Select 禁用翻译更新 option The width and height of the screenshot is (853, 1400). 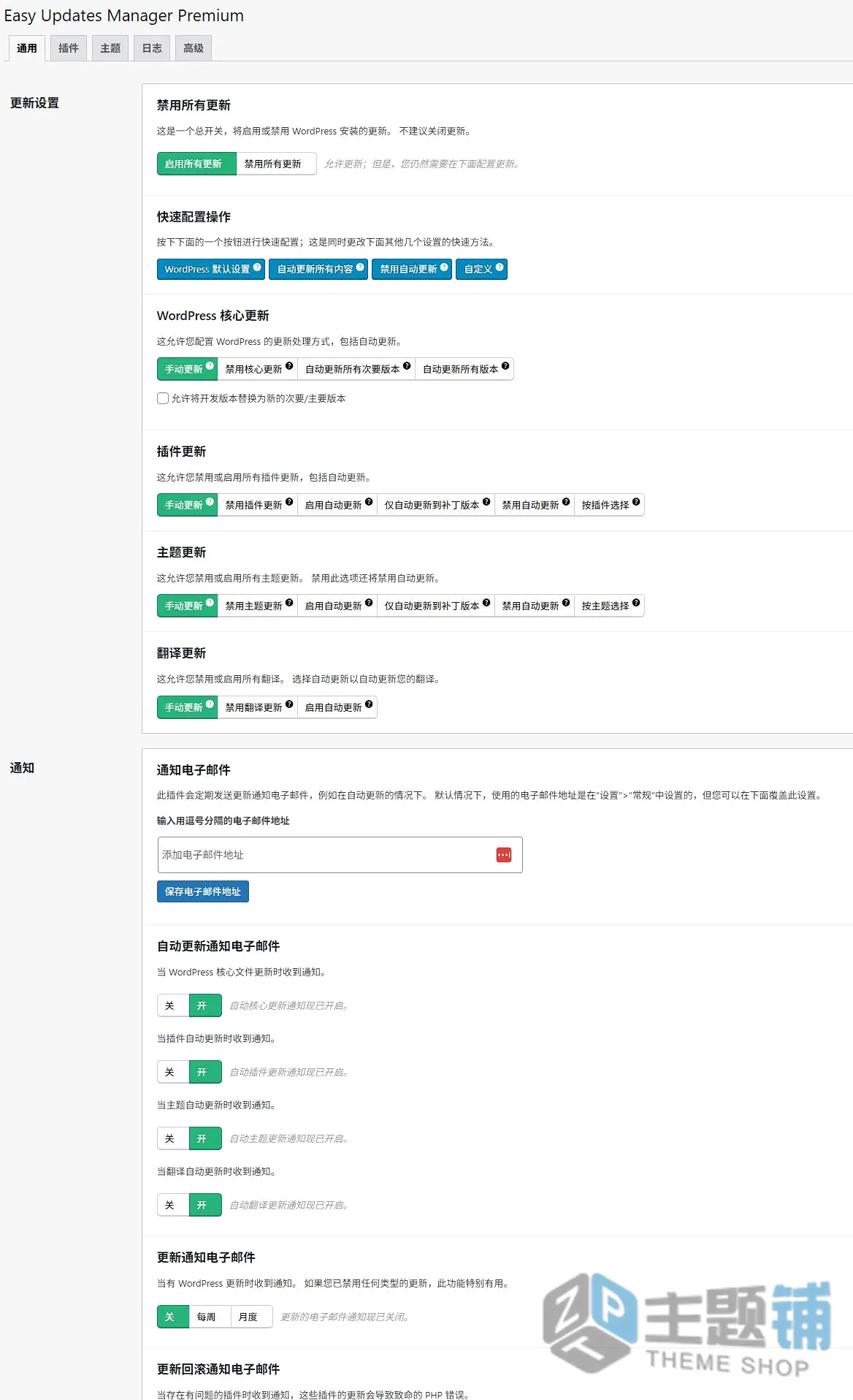258,707
